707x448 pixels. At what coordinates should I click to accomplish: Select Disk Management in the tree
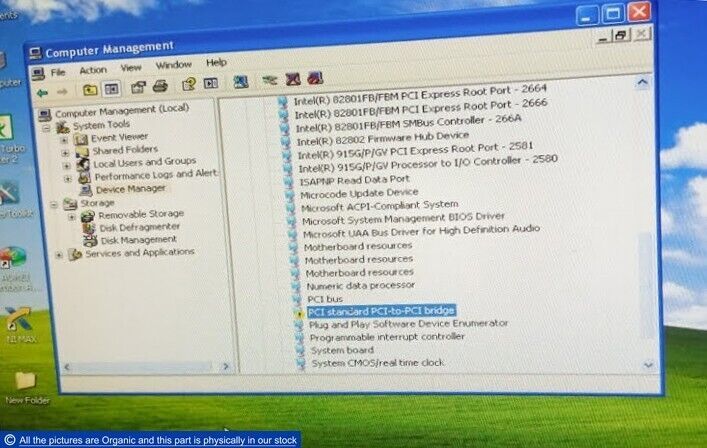point(138,240)
